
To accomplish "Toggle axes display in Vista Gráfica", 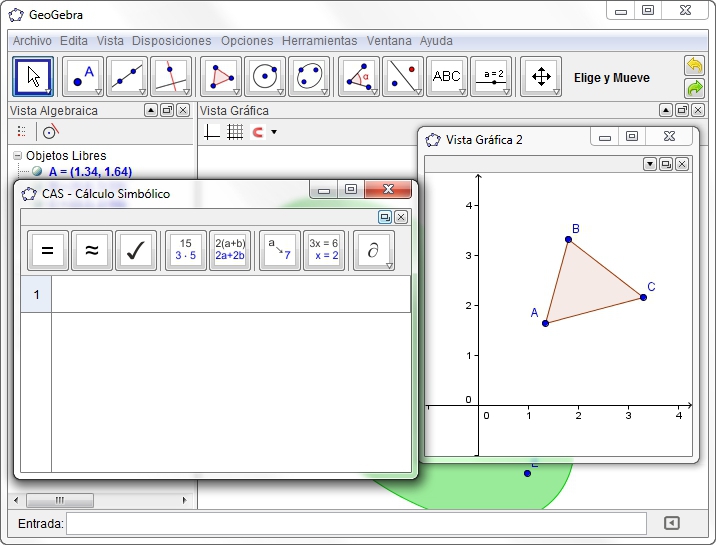I will pos(212,132).
